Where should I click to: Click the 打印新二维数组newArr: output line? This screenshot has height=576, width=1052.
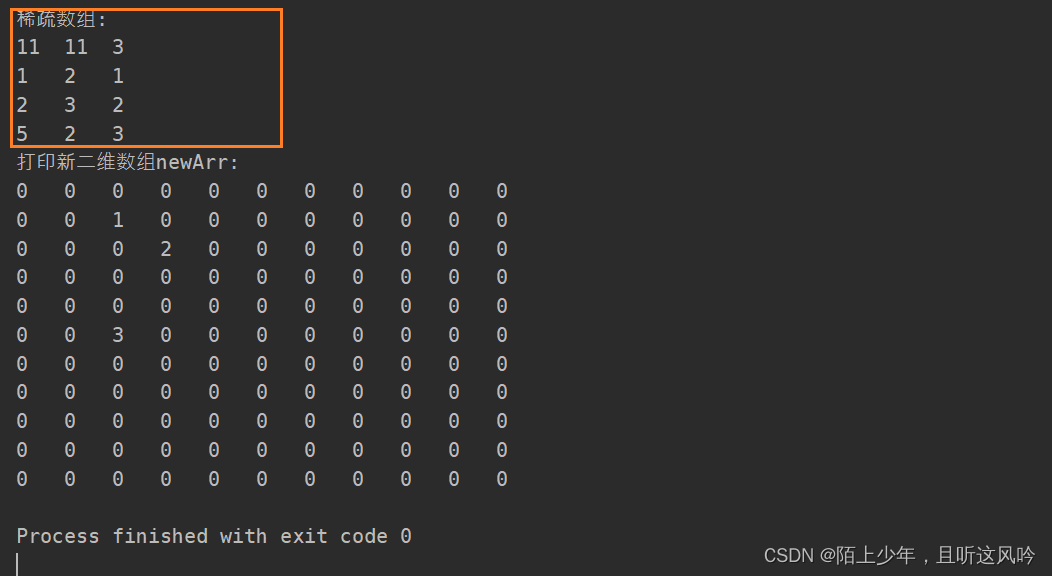[127, 162]
